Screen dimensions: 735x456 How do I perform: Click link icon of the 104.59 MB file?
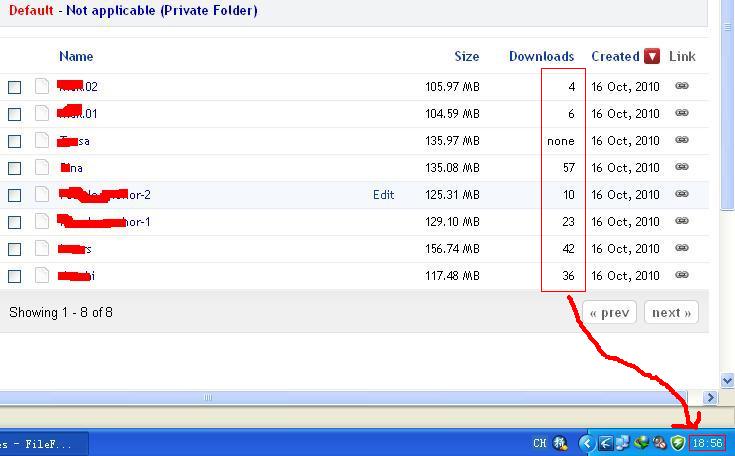pos(682,113)
